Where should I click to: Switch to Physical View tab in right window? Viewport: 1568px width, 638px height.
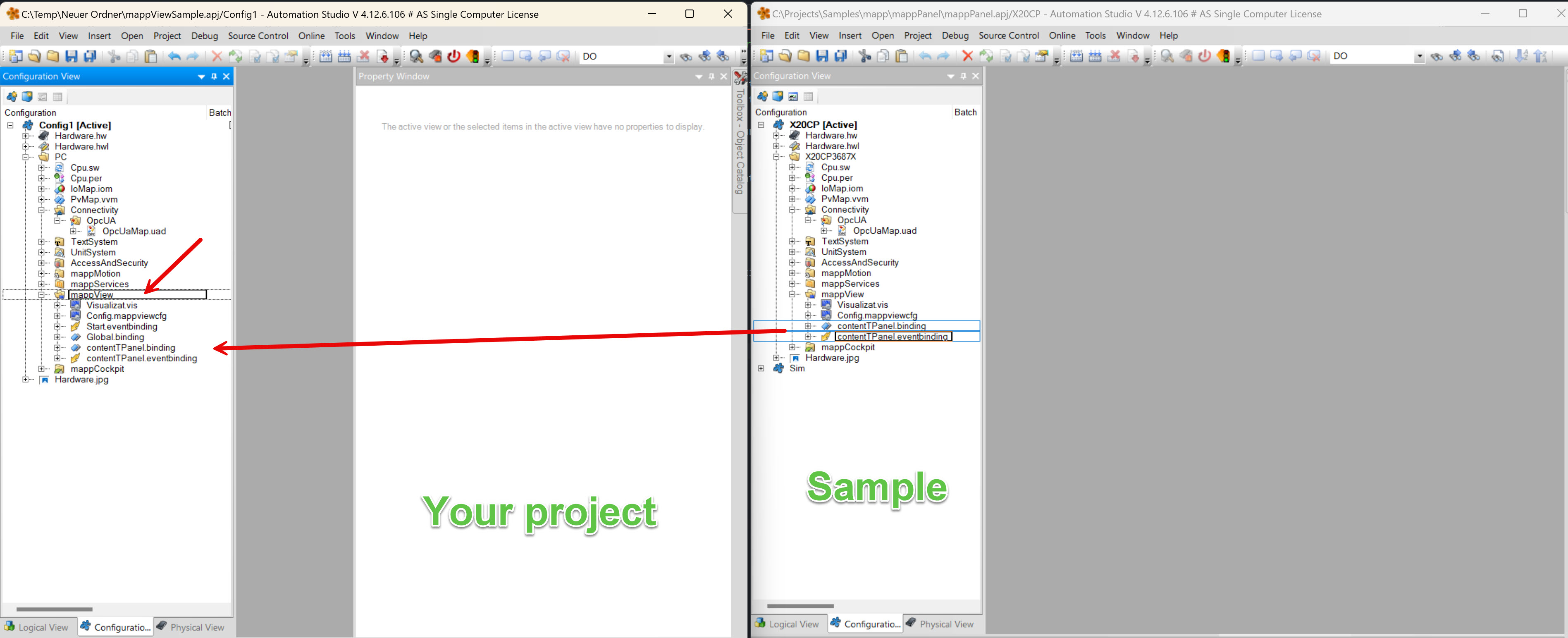tap(939, 624)
